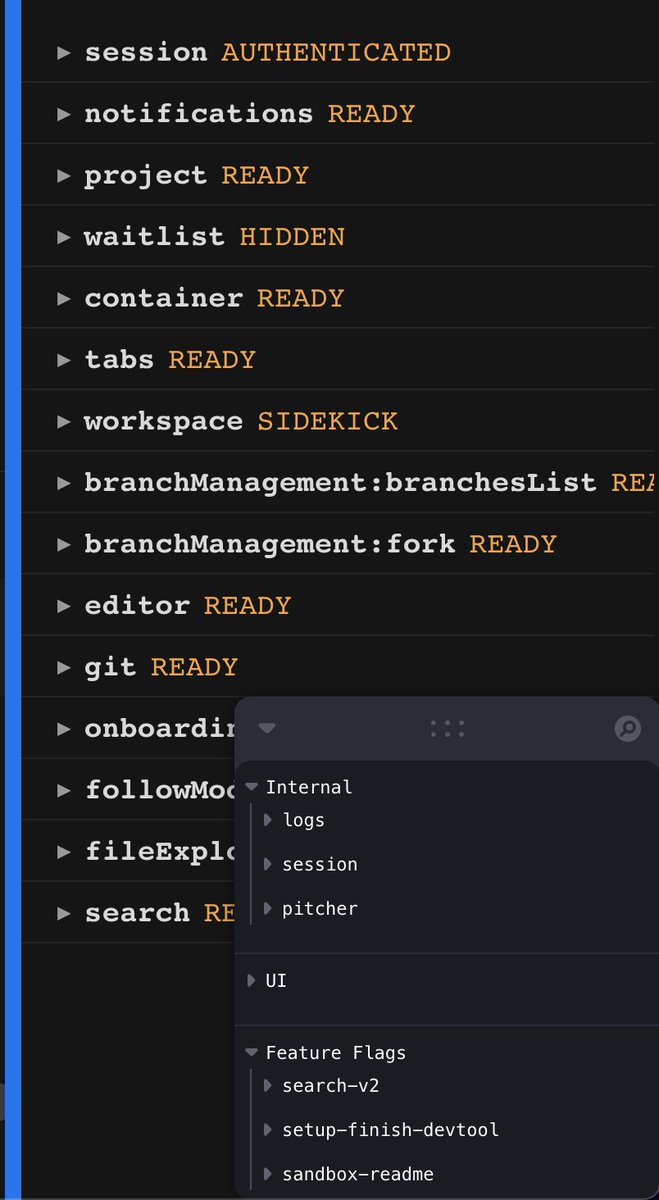The image size is (659, 1200).
Task: Click READY status next to branchManagement:fork
Action: (513, 544)
